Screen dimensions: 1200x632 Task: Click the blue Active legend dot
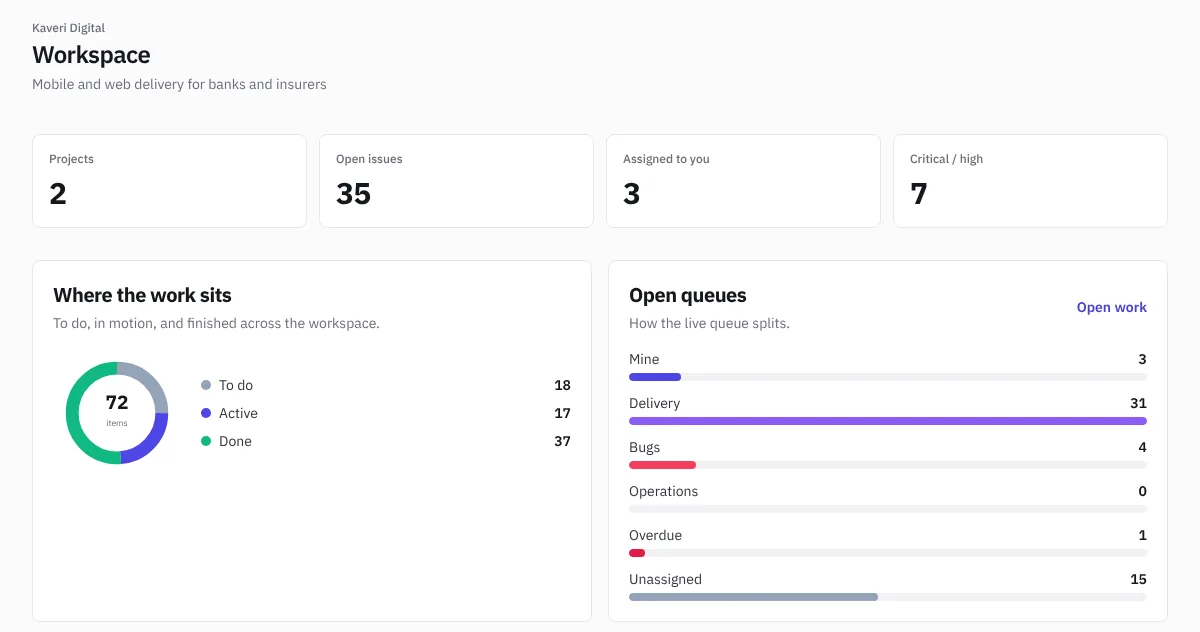pos(206,413)
